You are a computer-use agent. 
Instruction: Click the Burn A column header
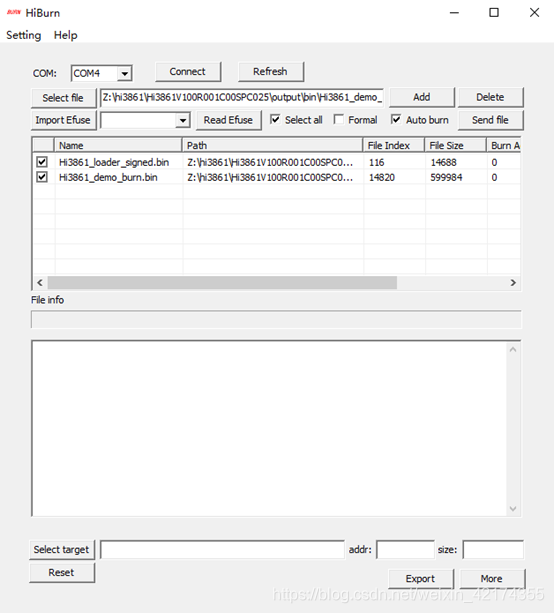(504, 145)
